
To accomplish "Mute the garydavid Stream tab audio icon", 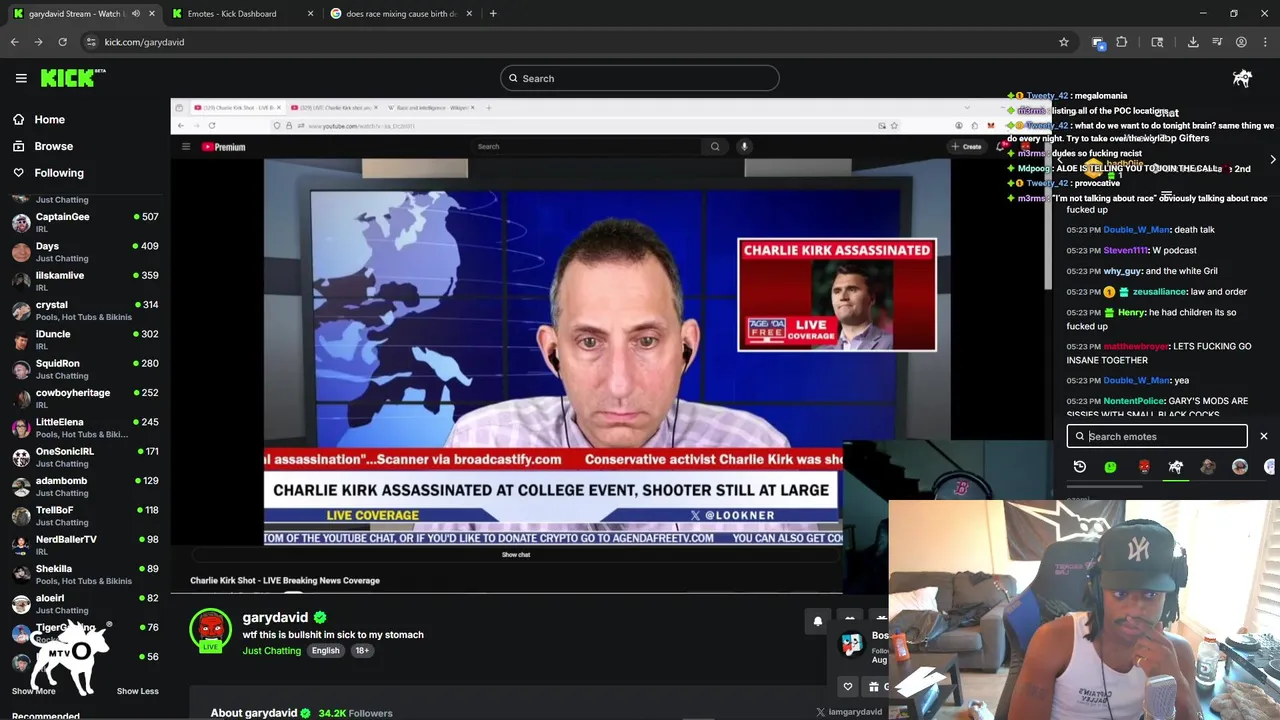I will click(136, 14).
